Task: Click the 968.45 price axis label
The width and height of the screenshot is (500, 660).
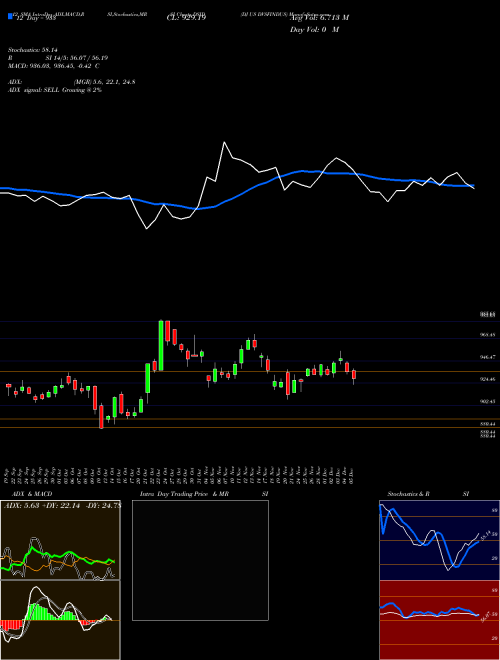Action: 487,335
